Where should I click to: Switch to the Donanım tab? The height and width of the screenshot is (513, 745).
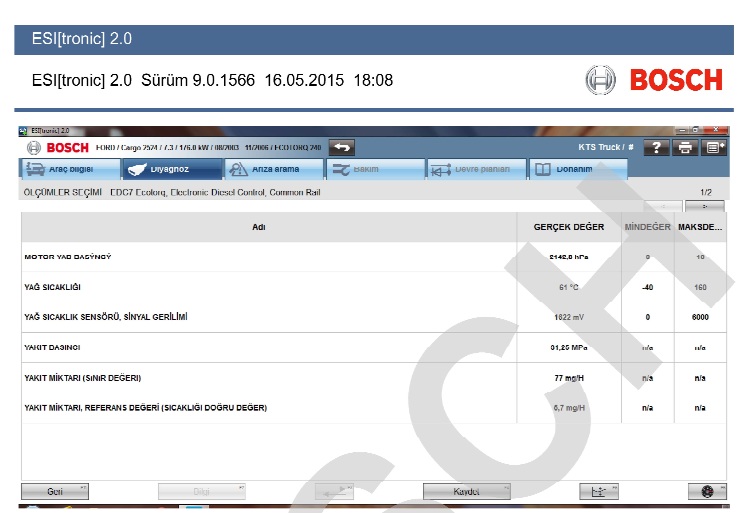tap(578, 169)
